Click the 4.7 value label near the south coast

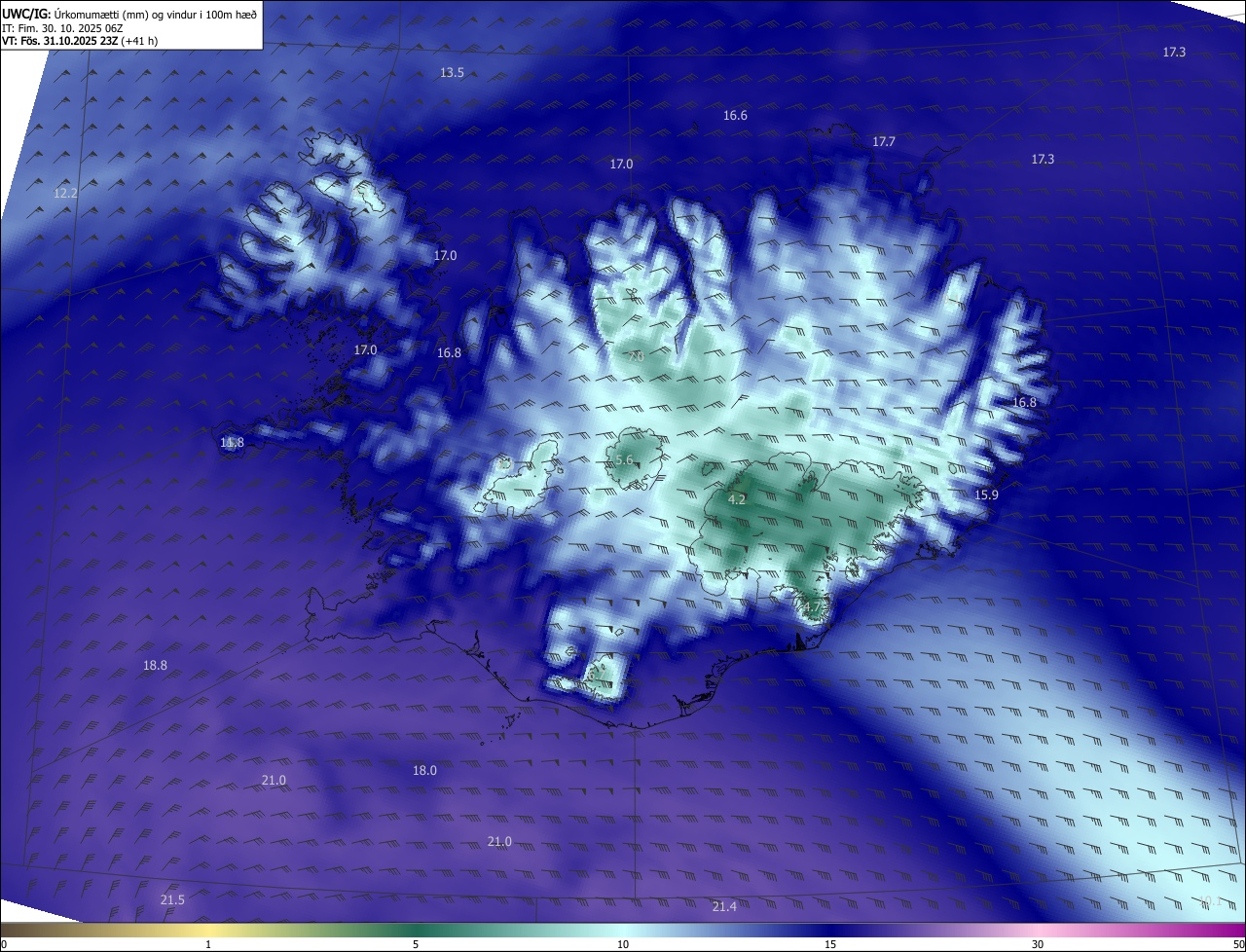coord(813,606)
